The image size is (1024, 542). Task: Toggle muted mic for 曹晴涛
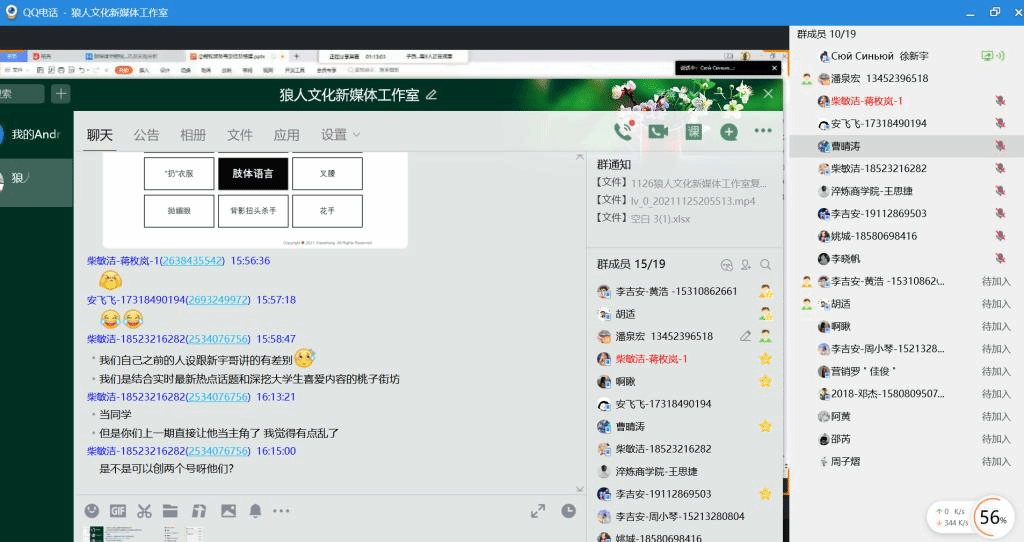[999, 146]
